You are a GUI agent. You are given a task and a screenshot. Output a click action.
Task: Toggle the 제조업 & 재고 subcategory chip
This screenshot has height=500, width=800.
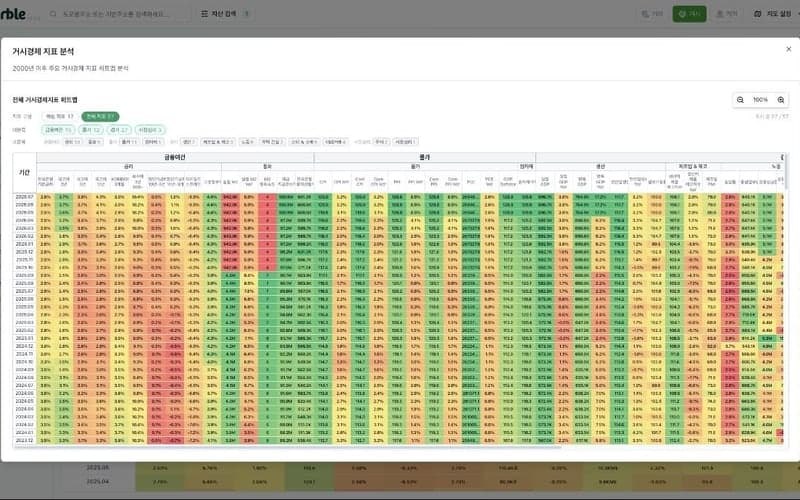coord(218,141)
